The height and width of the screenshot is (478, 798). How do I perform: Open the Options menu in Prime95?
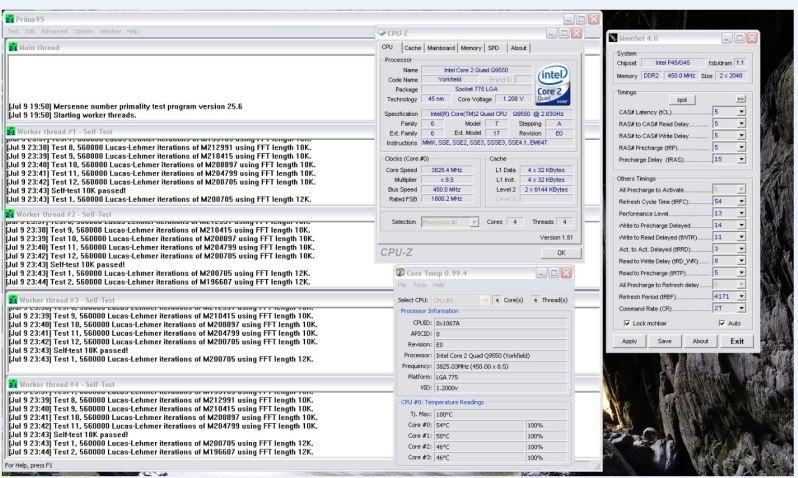(x=83, y=32)
